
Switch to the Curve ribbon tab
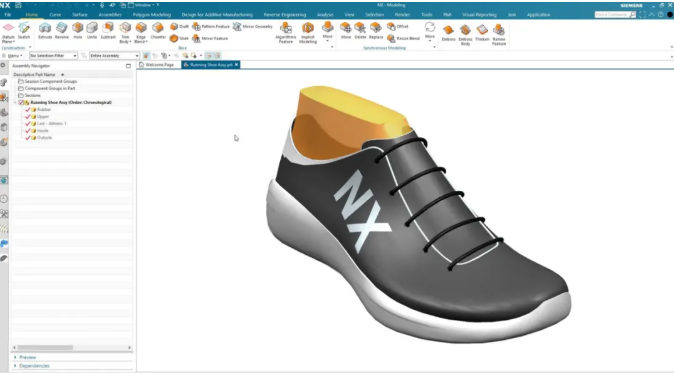tap(55, 15)
